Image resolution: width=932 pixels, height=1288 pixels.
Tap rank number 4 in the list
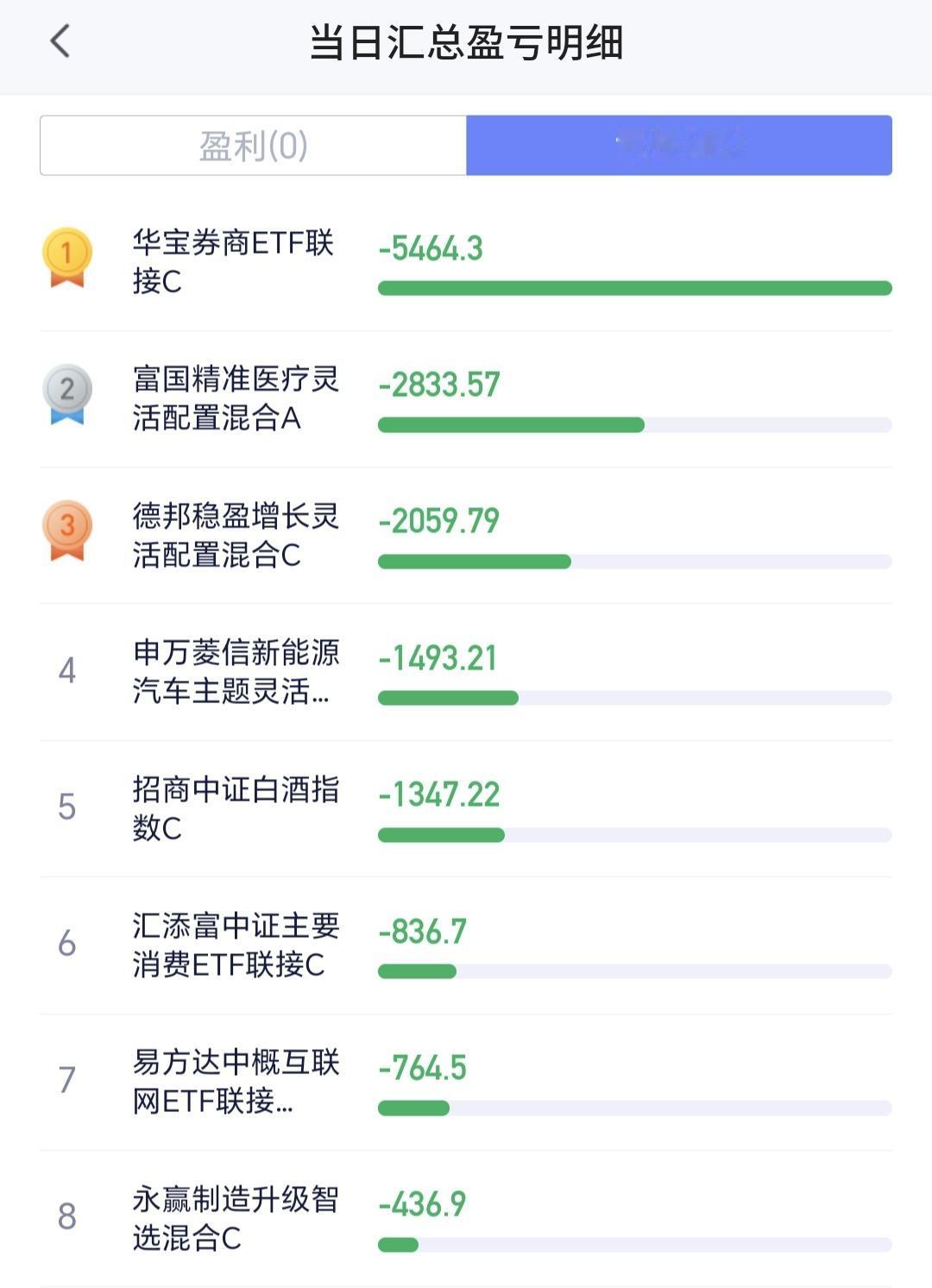[x=66, y=670]
